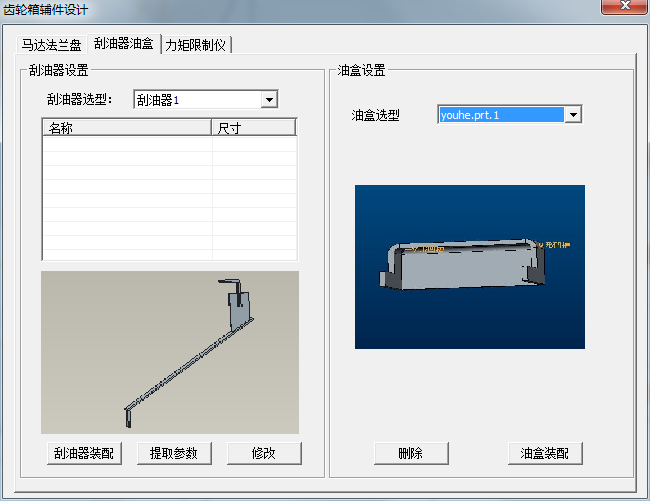The image size is (650, 501).
Task: Open the 力矩限制仪 tab
Action: pos(197,46)
